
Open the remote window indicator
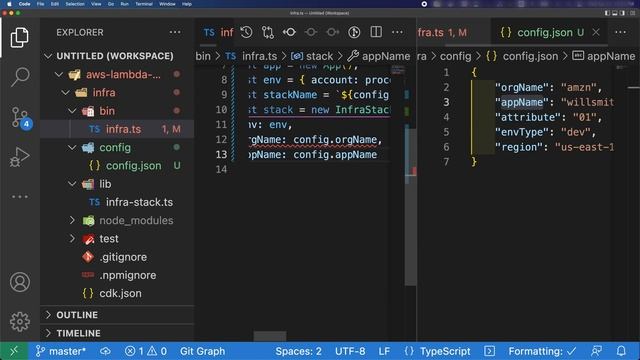point(14,351)
